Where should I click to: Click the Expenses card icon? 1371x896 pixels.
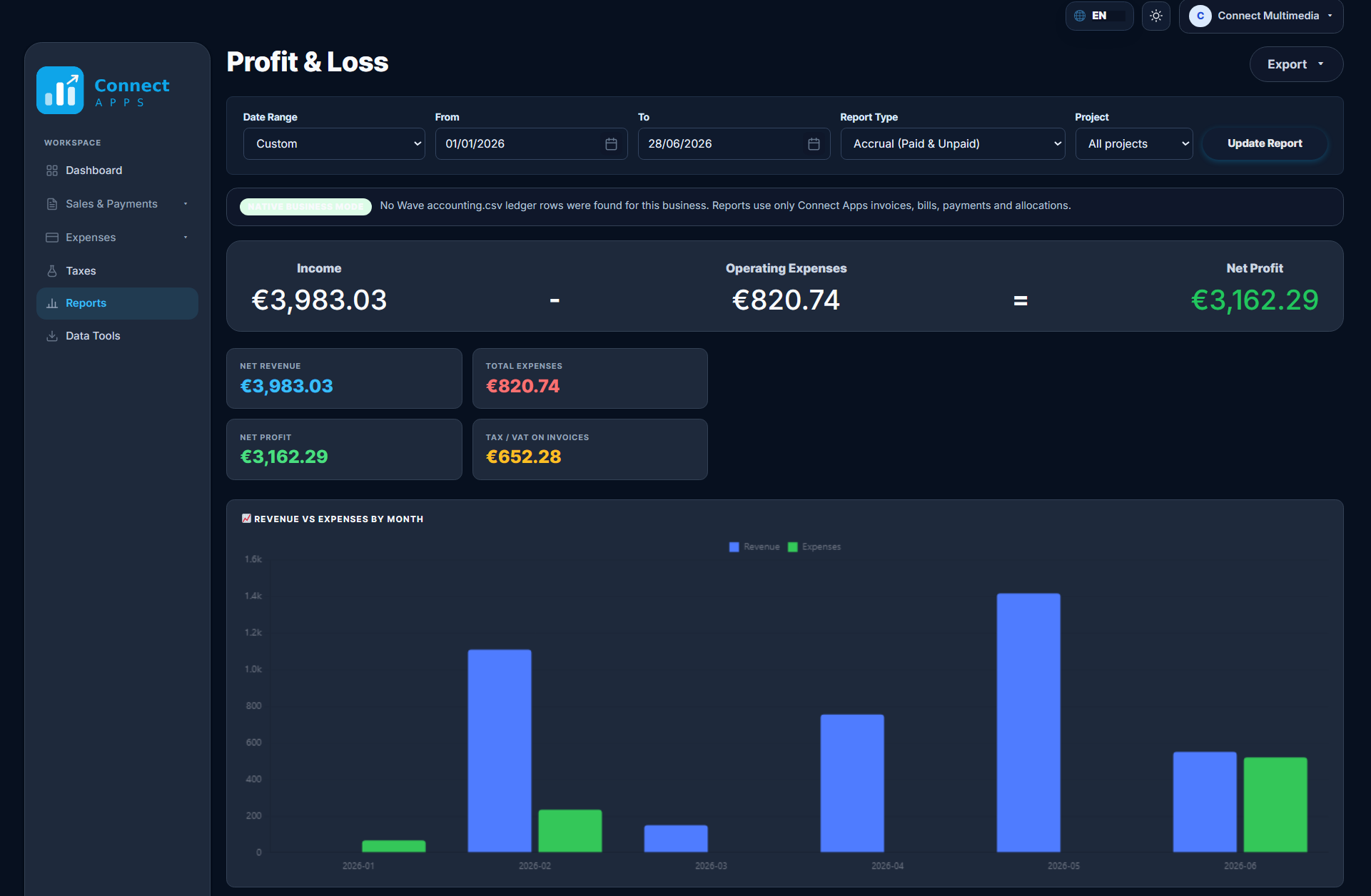[52, 238]
